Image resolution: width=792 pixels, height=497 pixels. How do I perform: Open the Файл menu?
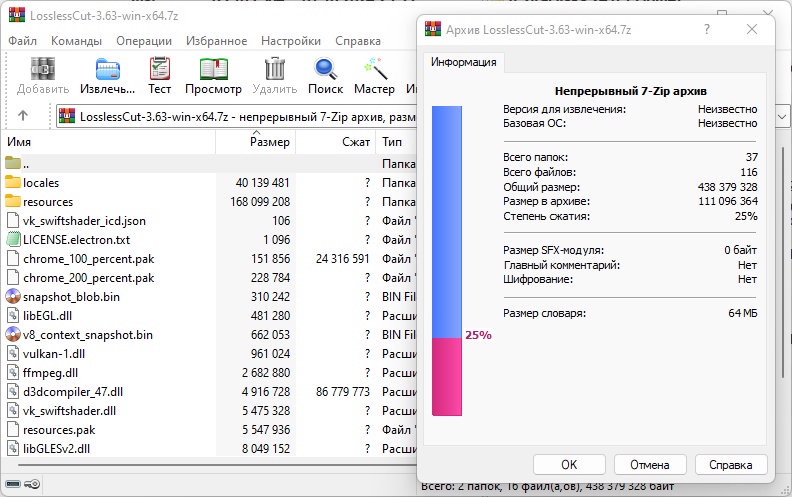(x=23, y=41)
